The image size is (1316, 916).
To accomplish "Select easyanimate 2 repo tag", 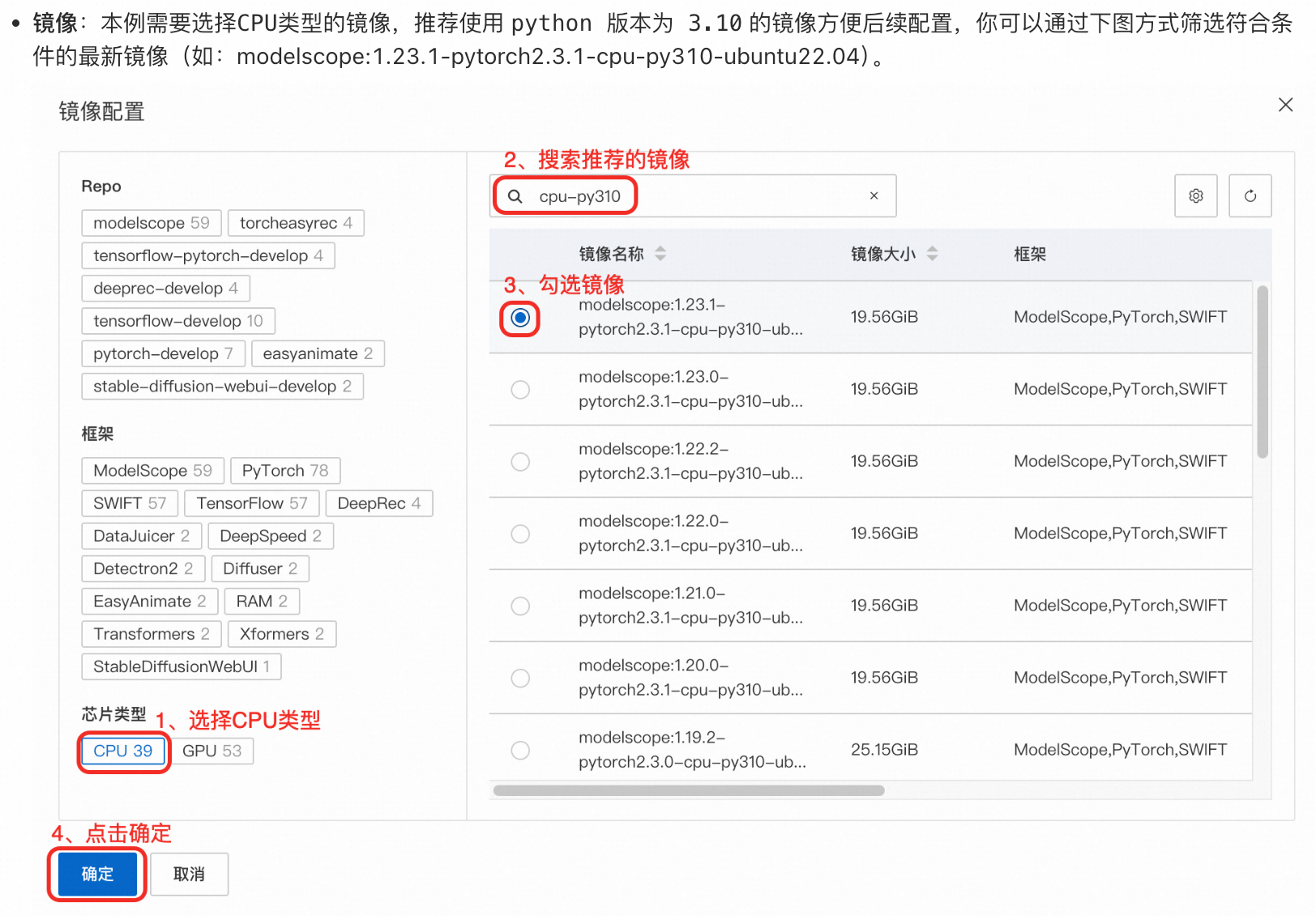I will (318, 353).
